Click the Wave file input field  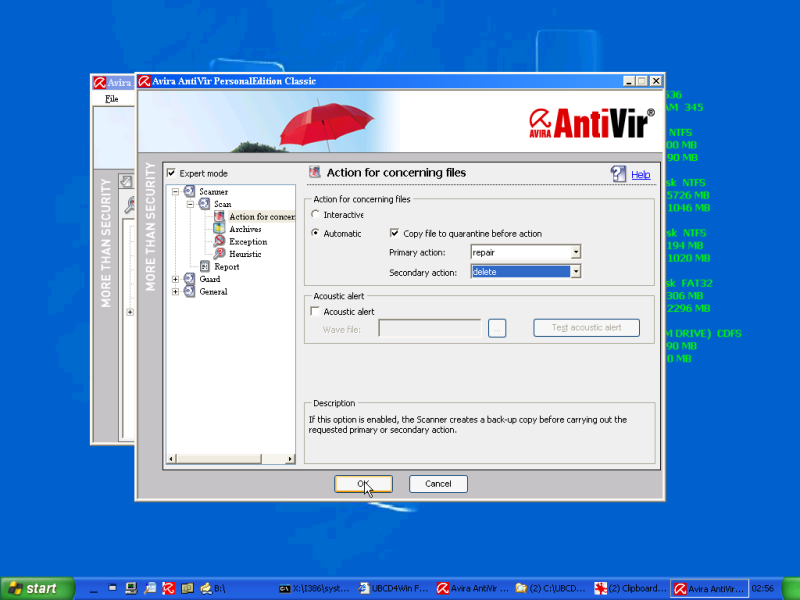(x=430, y=328)
